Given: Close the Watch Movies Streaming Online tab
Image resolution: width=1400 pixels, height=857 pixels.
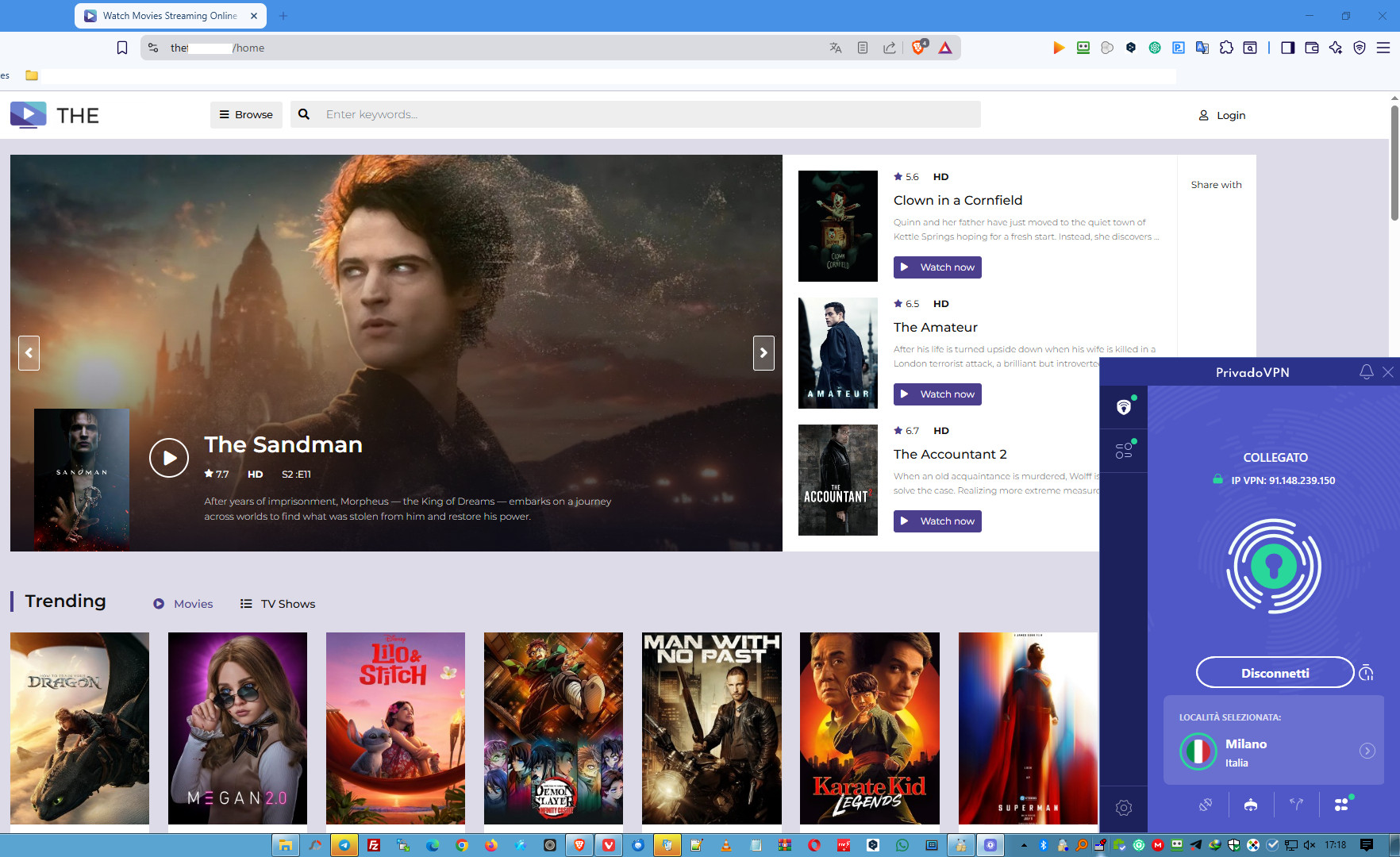Looking at the screenshot, I should [254, 16].
